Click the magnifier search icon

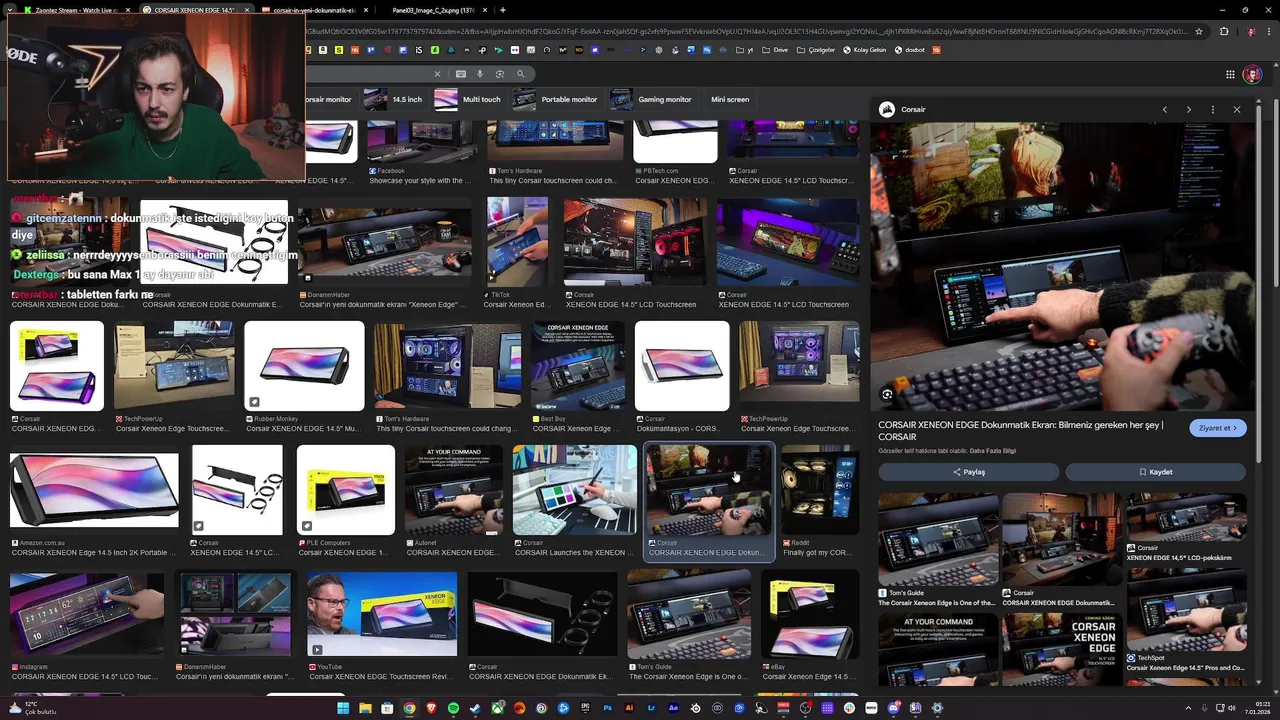(520, 73)
